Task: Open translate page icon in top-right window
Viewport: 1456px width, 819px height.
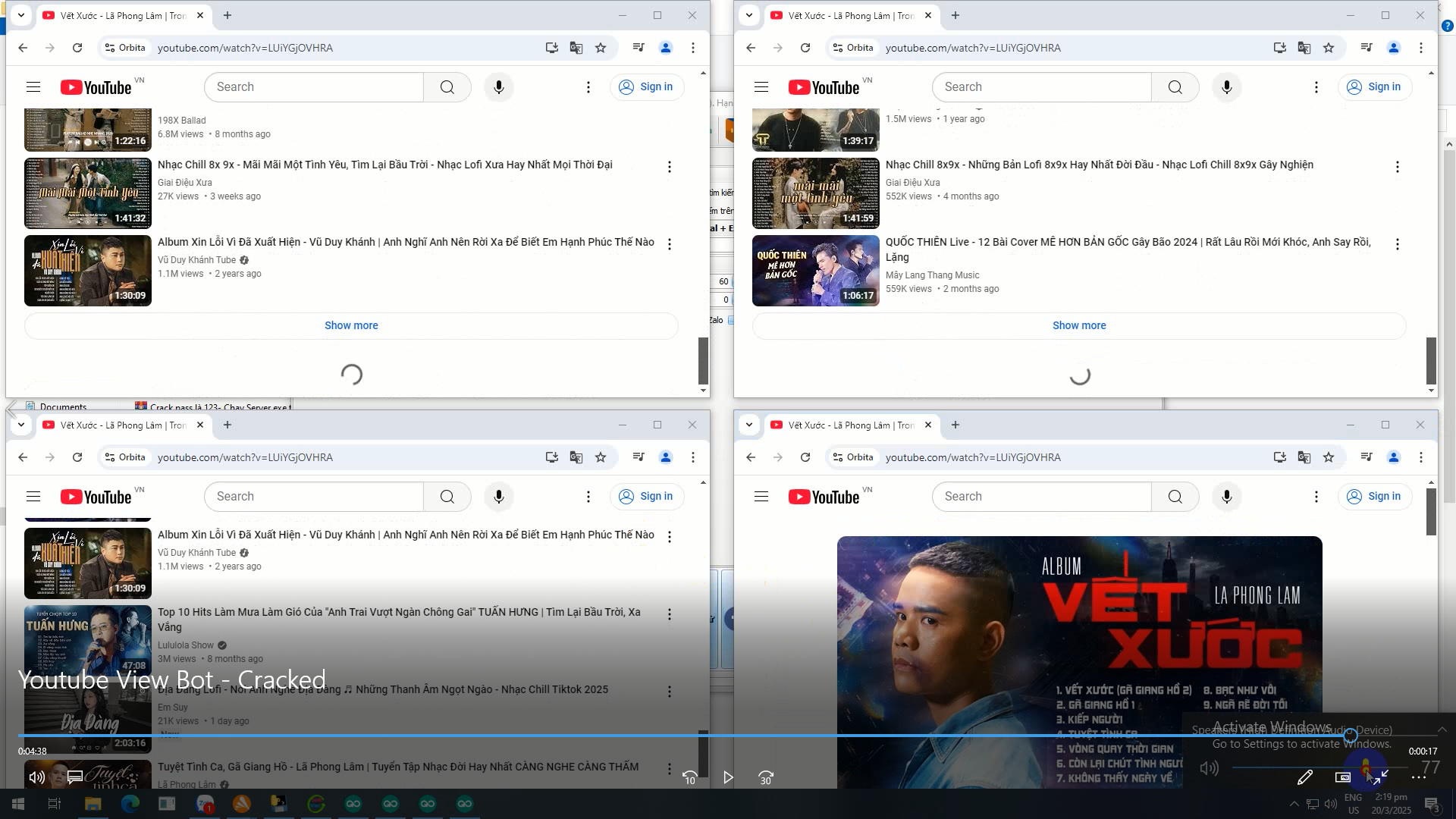Action: [x=1304, y=48]
